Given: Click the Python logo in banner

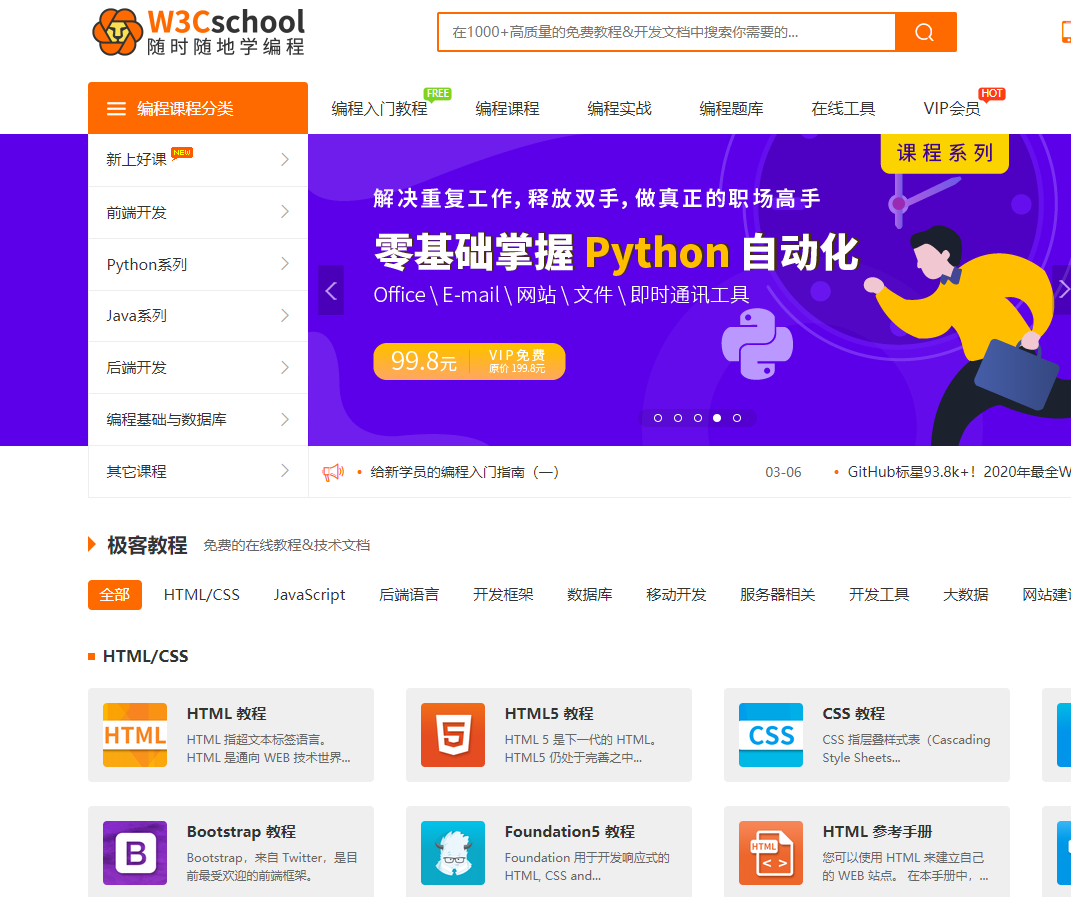Looking at the screenshot, I should (757, 344).
